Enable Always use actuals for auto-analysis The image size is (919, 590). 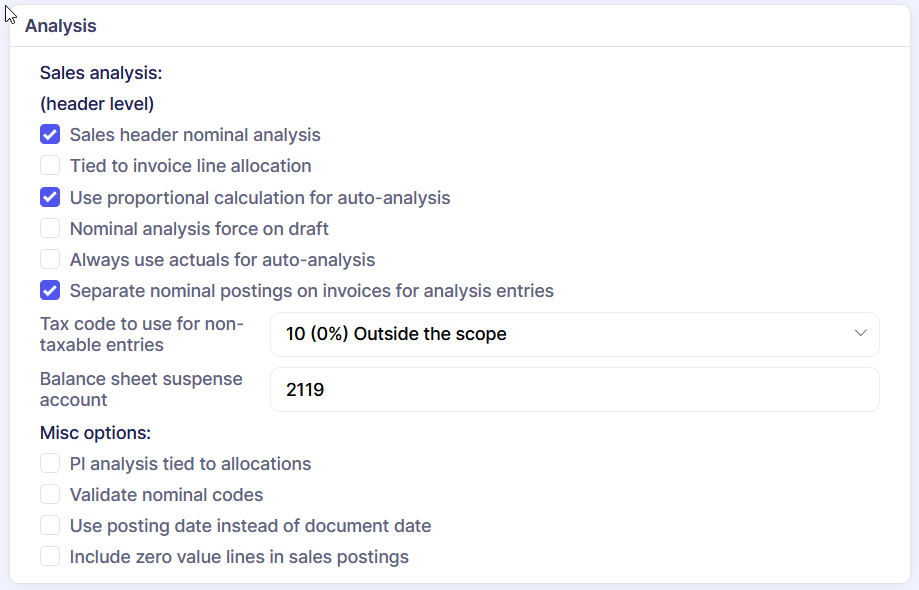pos(50,260)
